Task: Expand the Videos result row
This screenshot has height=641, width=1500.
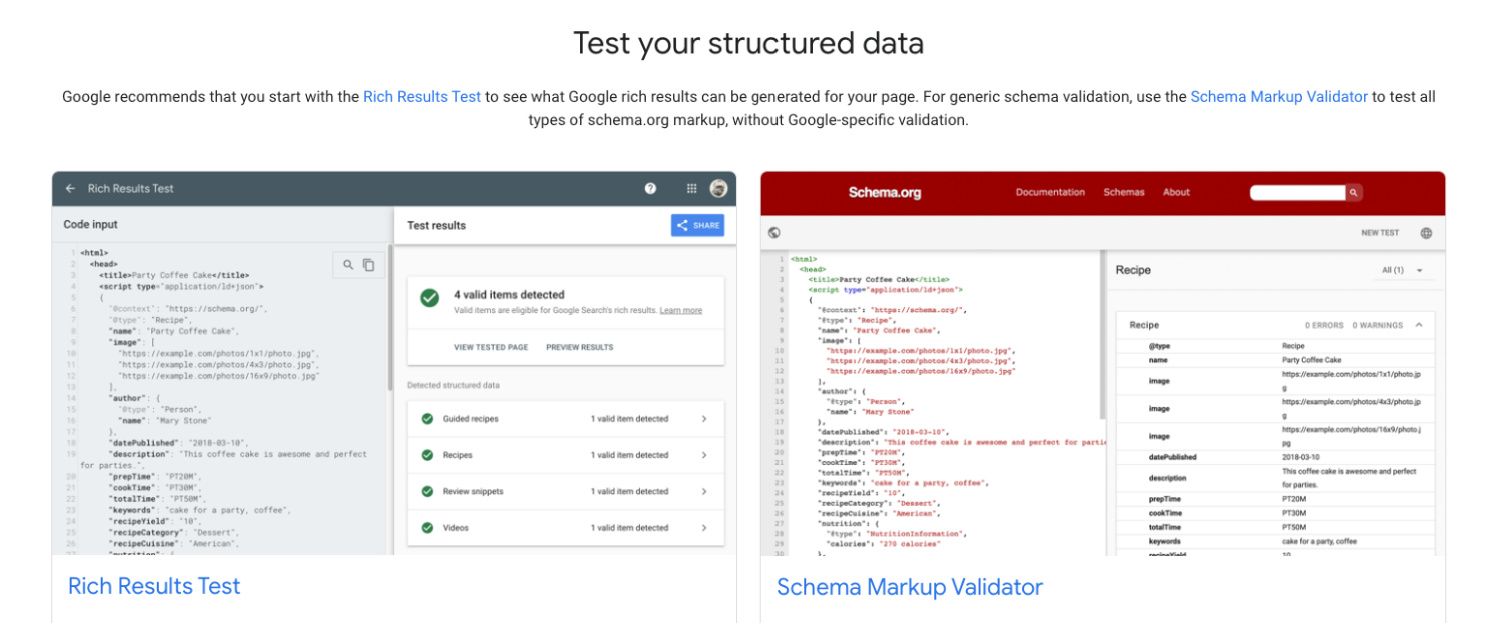Action: tap(704, 528)
